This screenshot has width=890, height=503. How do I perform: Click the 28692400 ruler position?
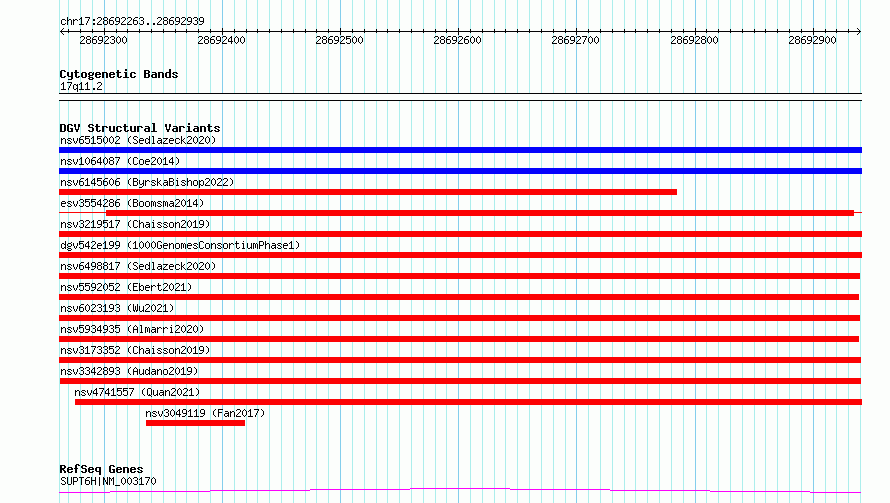pos(221,40)
